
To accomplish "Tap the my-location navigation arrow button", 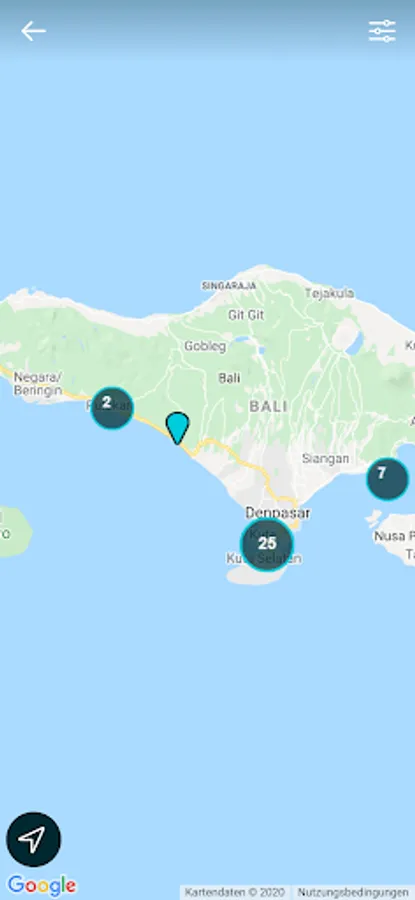I will click(33, 839).
